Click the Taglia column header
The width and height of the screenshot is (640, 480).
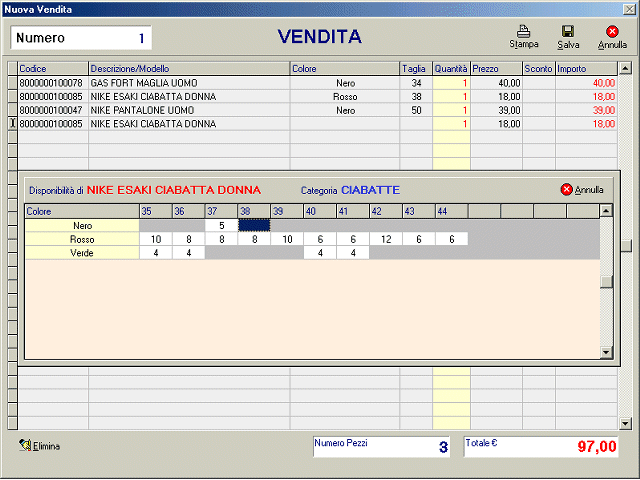click(x=416, y=69)
